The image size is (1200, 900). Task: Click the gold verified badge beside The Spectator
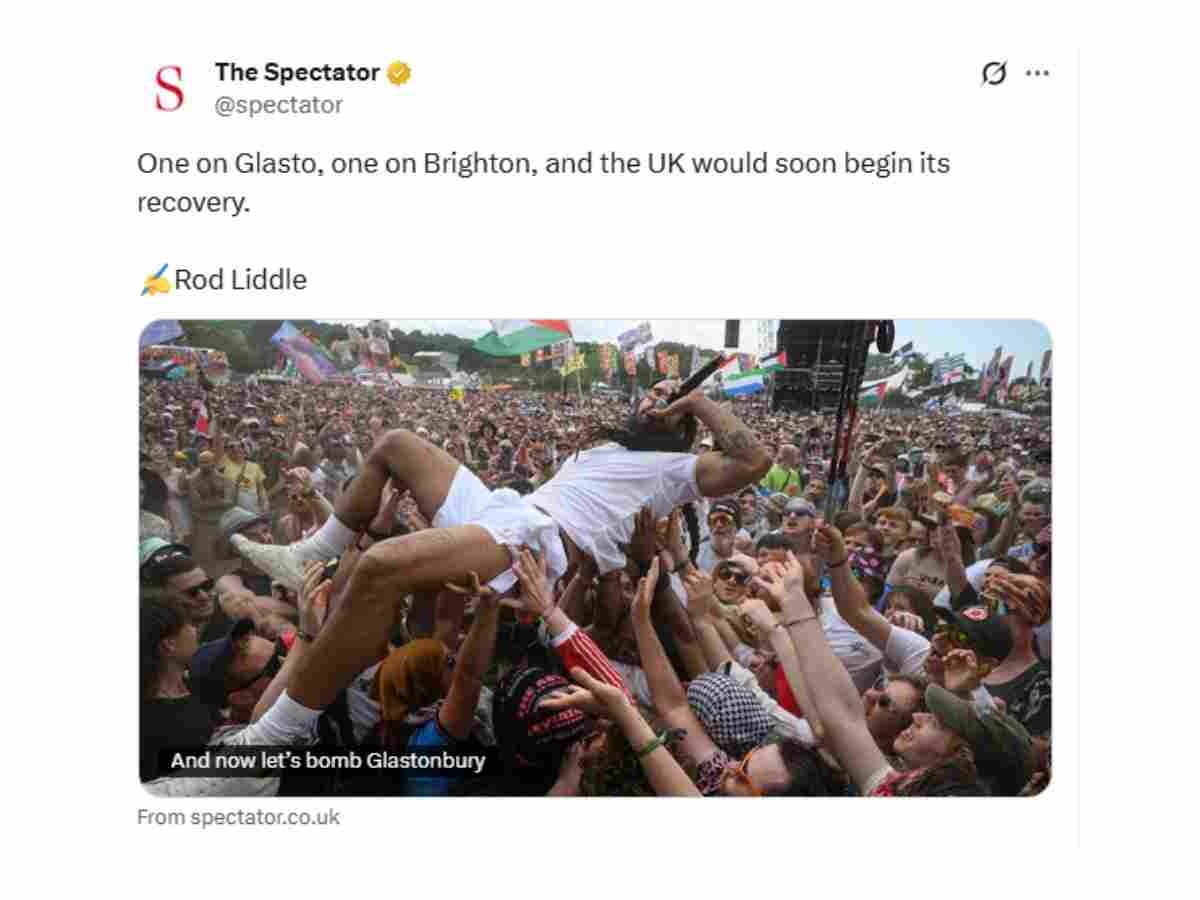coord(399,73)
